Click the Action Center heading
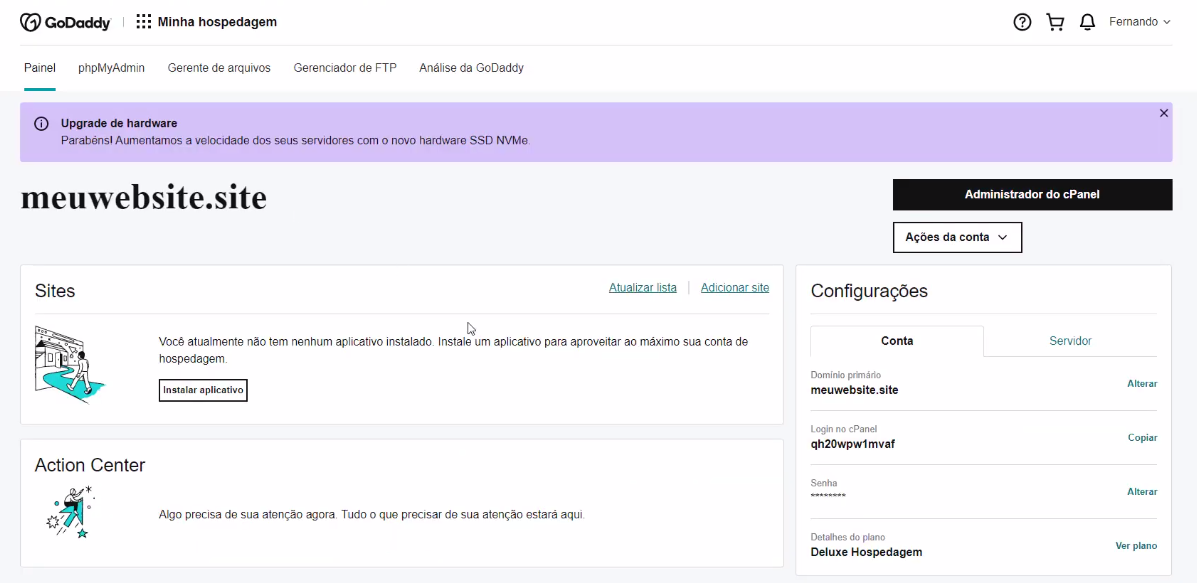This screenshot has height=583, width=1197. 90,465
